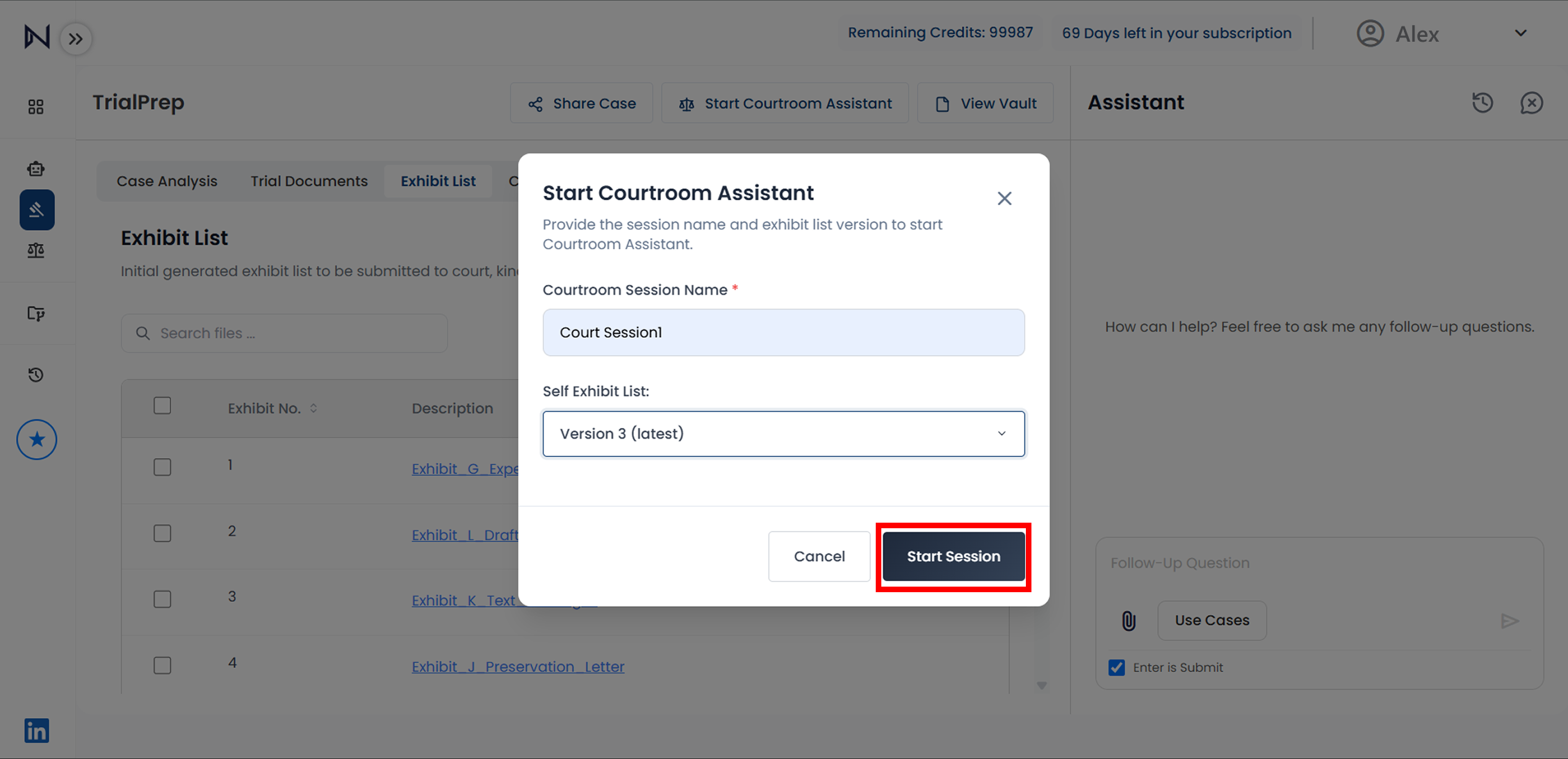Sort by Exhibit No. column arrows

coord(313,408)
